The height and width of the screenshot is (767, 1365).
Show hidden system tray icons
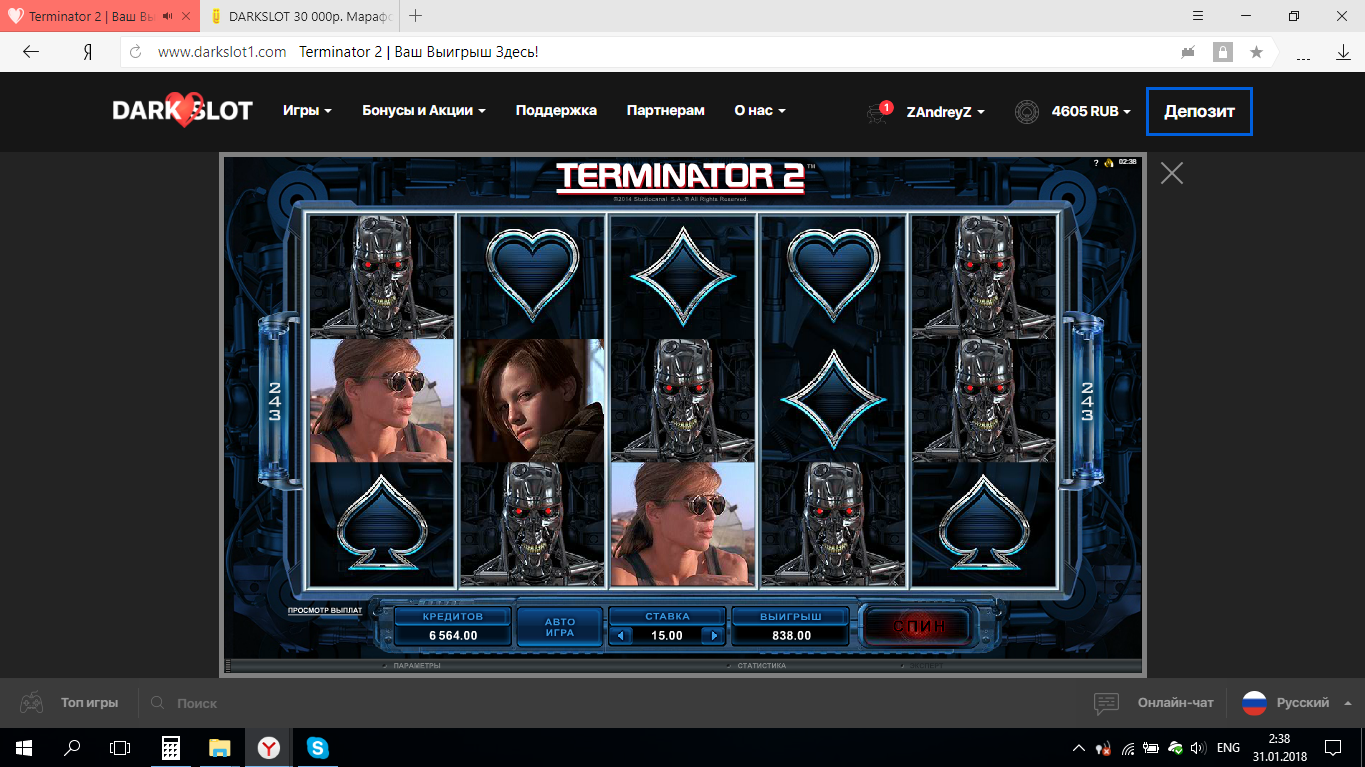1078,747
